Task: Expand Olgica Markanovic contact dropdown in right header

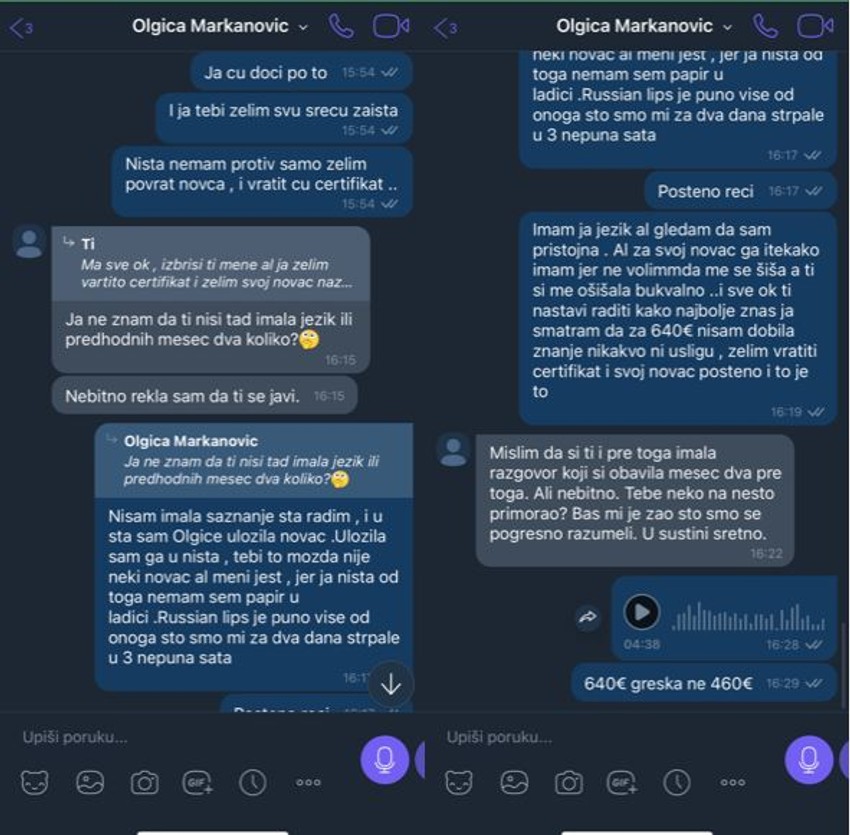Action: 728,27
